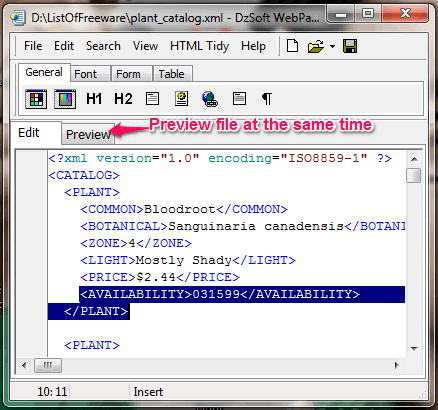Click the <CATALOG> tag line
This screenshot has width=438, height=410.
(84, 175)
